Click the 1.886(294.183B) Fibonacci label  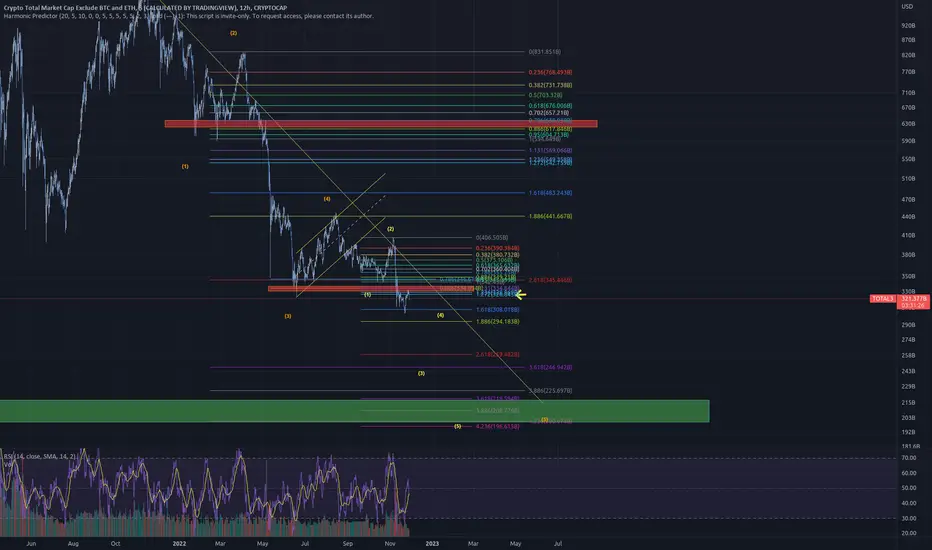(498, 322)
